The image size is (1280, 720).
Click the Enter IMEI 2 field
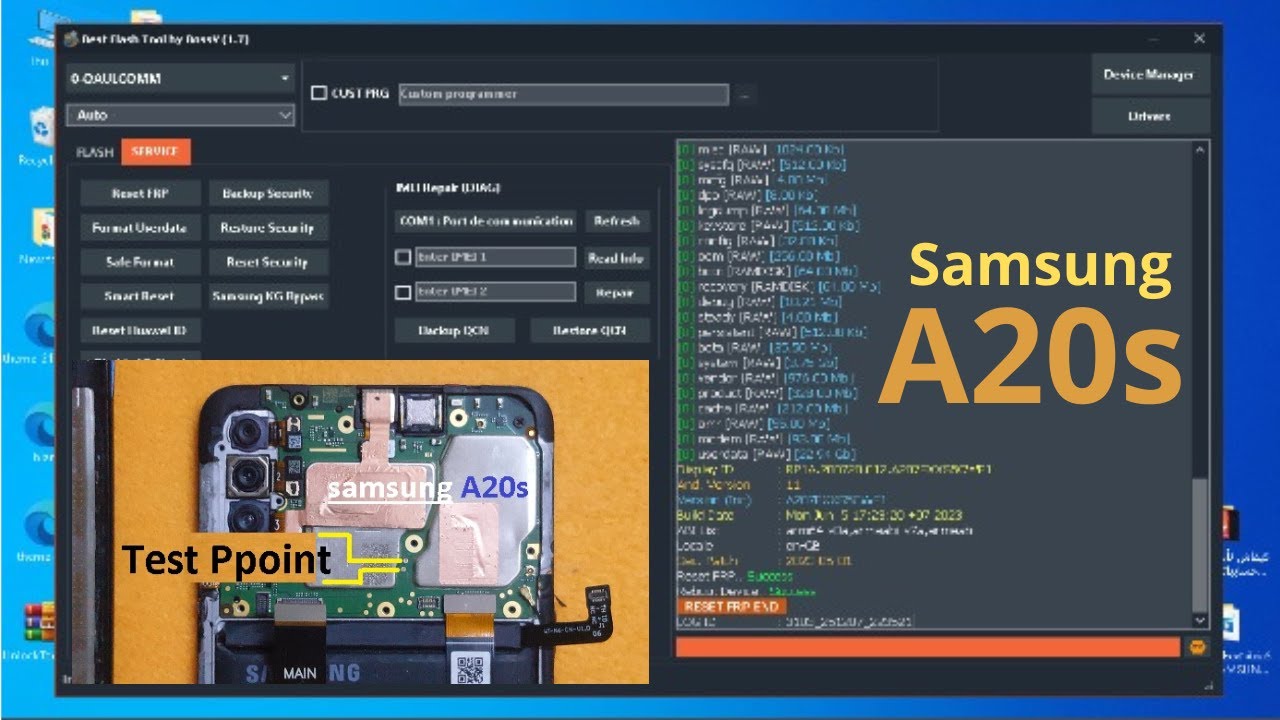click(x=495, y=293)
